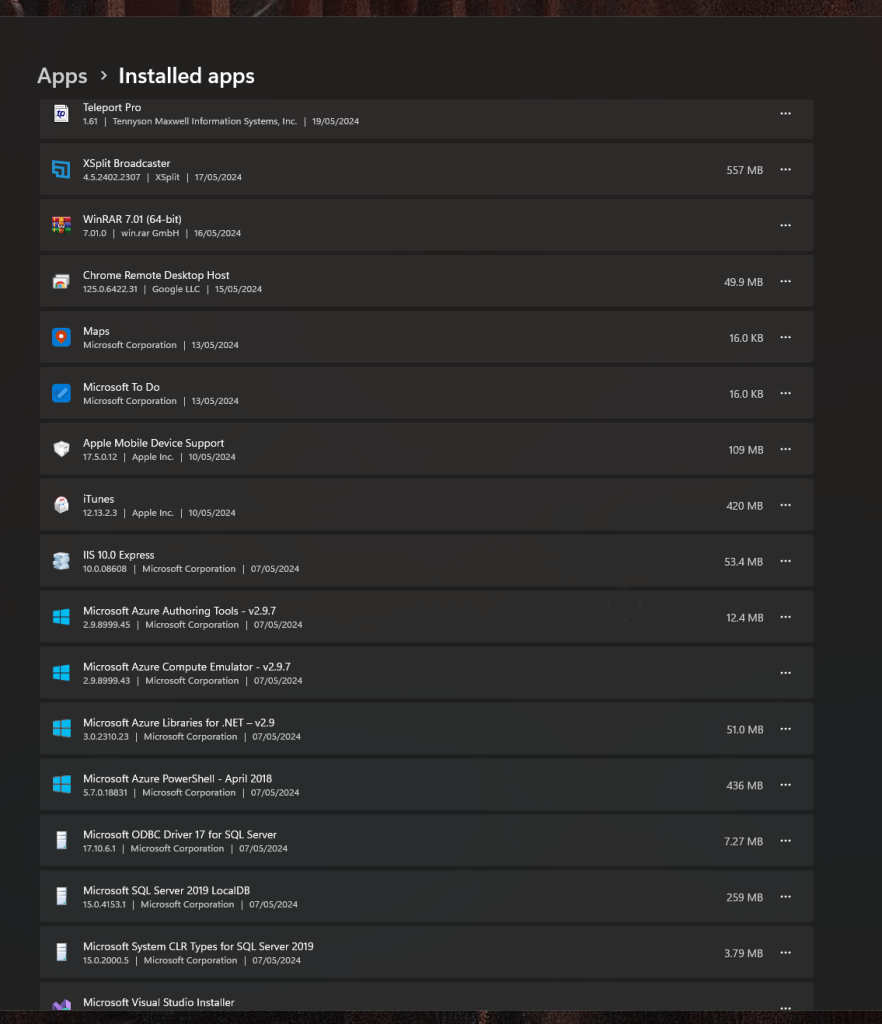Click the Microsoft Visual Studio Installer icon
Screen dimensions: 882x1024
61,1005
